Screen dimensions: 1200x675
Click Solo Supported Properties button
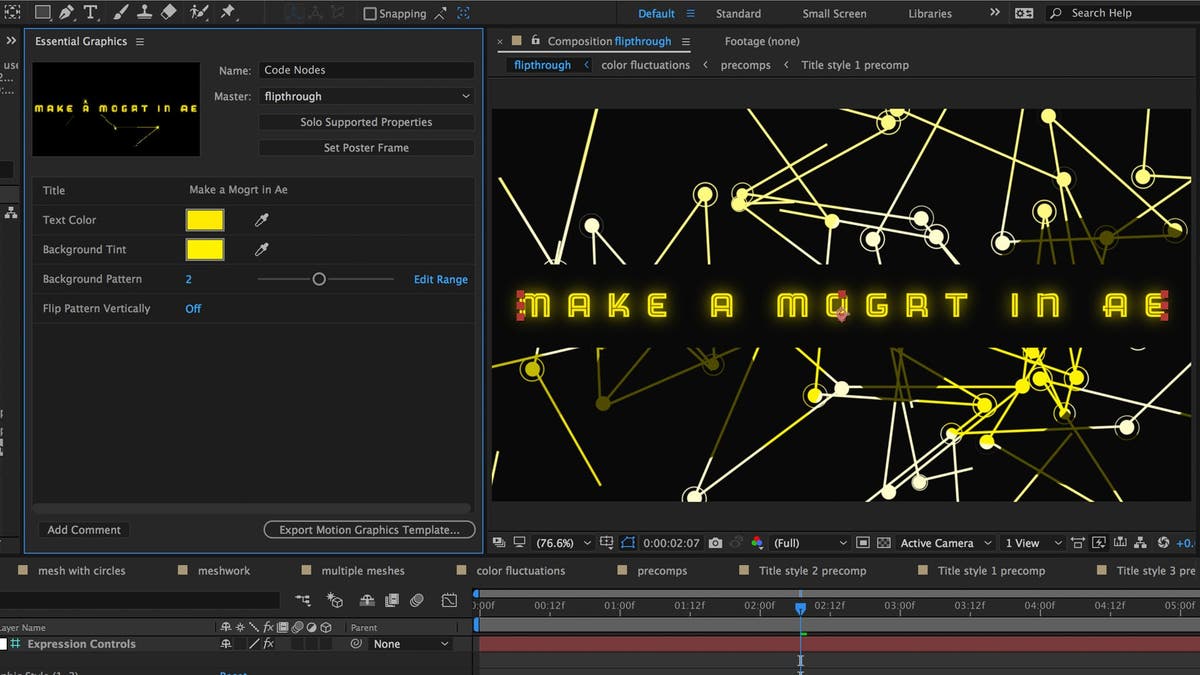click(x=366, y=122)
